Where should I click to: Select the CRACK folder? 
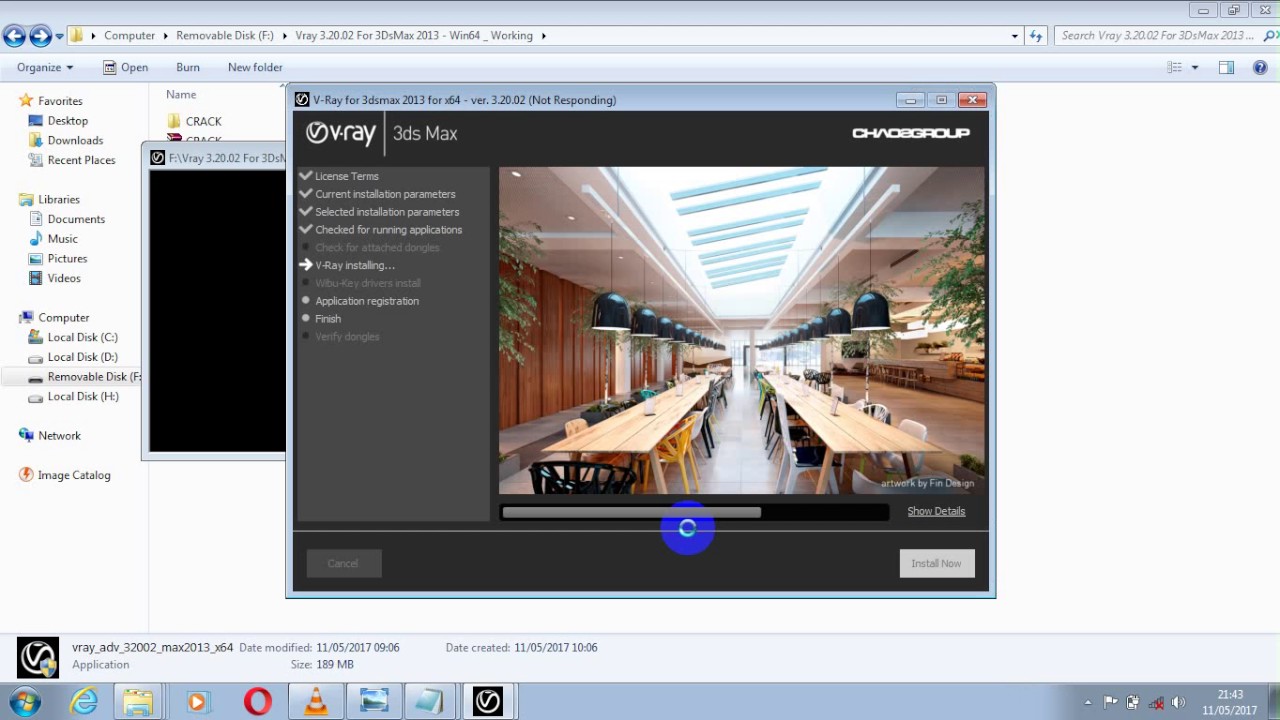pos(203,121)
